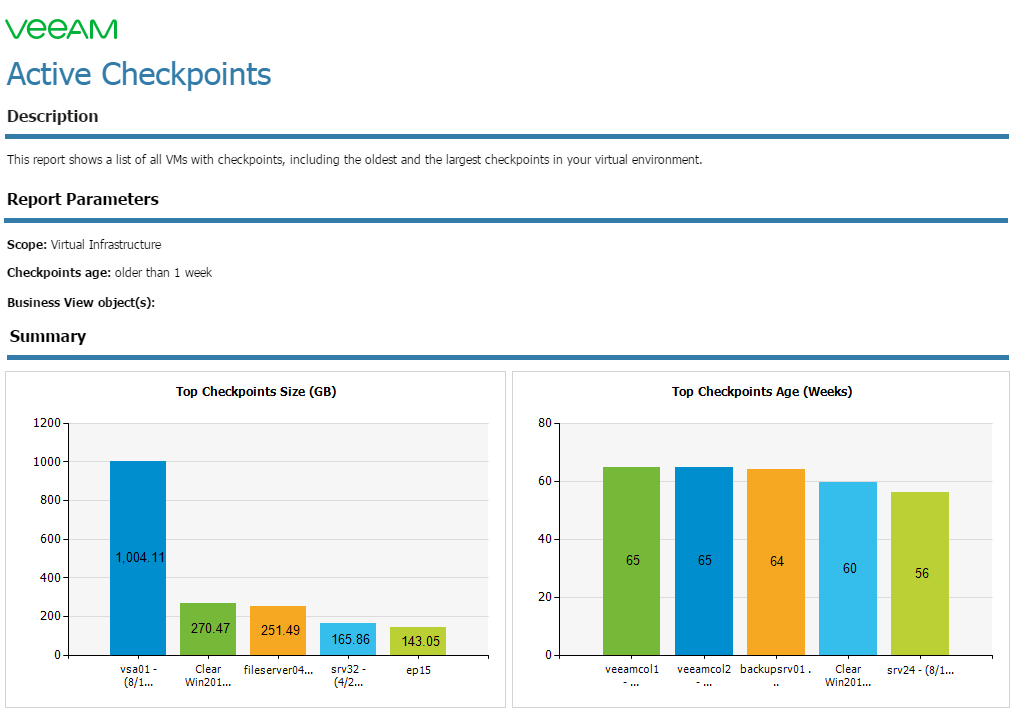Click the 1200 value on size axis

(47, 423)
